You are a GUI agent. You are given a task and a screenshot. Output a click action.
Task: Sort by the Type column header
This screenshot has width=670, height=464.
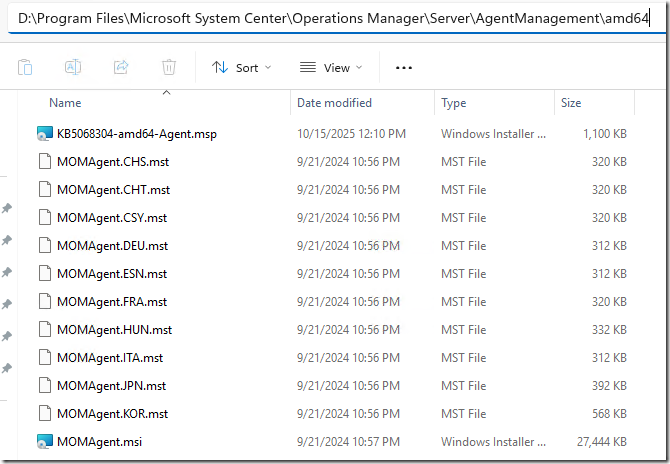click(x=453, y=103)
